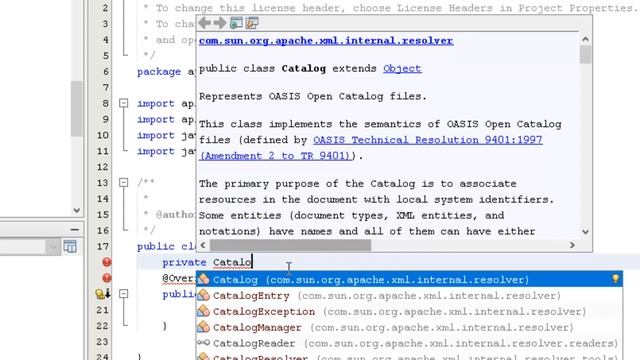
Task: Follow the Object superclass link
Action: coord(402,69)
